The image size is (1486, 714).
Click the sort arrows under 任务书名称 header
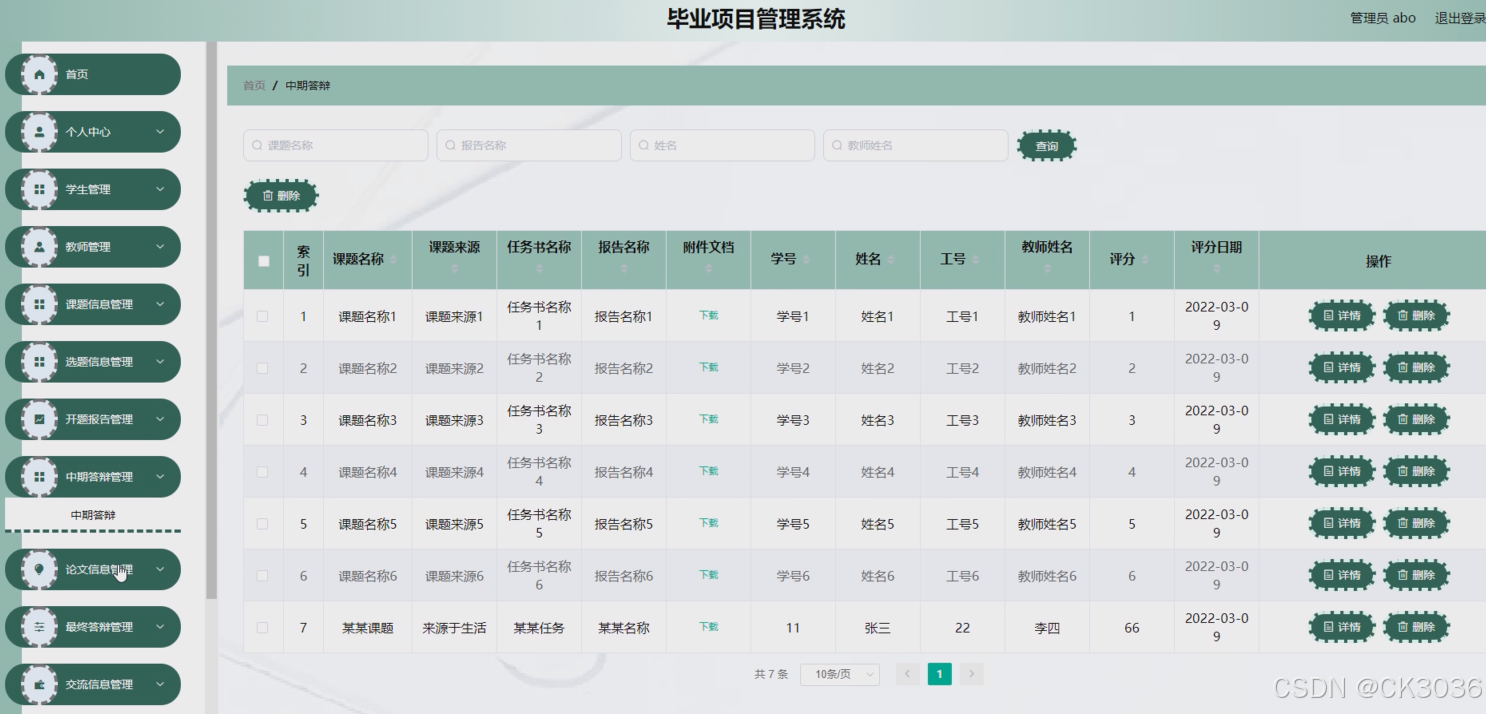539,268
